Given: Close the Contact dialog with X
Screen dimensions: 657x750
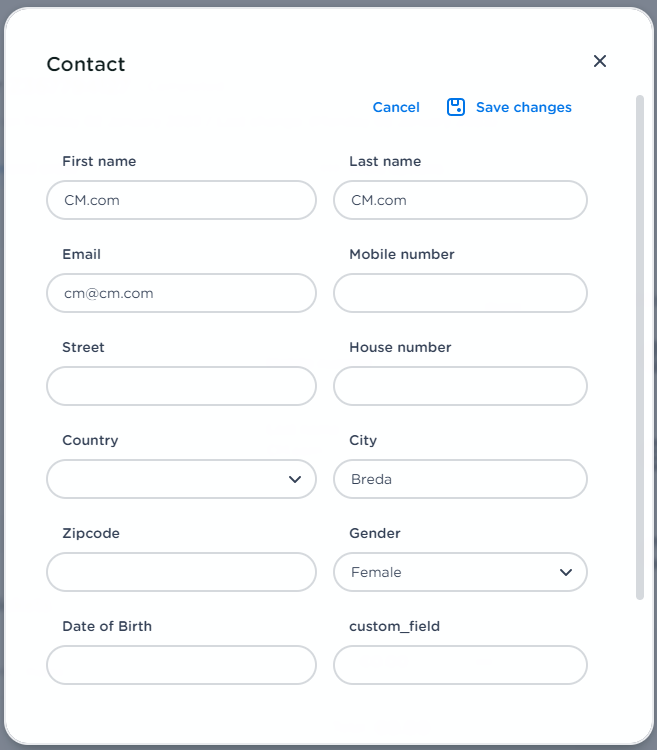Looking at the screenshot, I should tap(600, 61).
